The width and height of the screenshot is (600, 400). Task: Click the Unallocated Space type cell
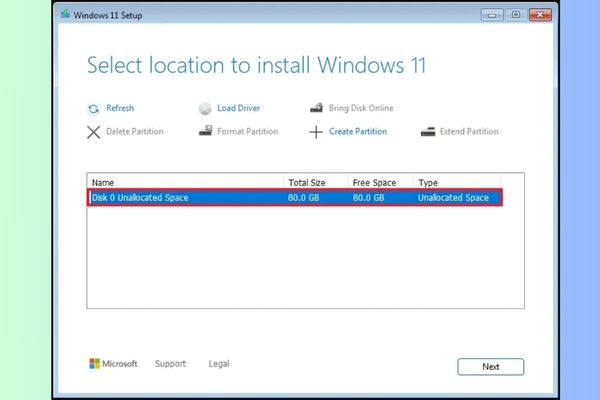click(x=453, y=198)
